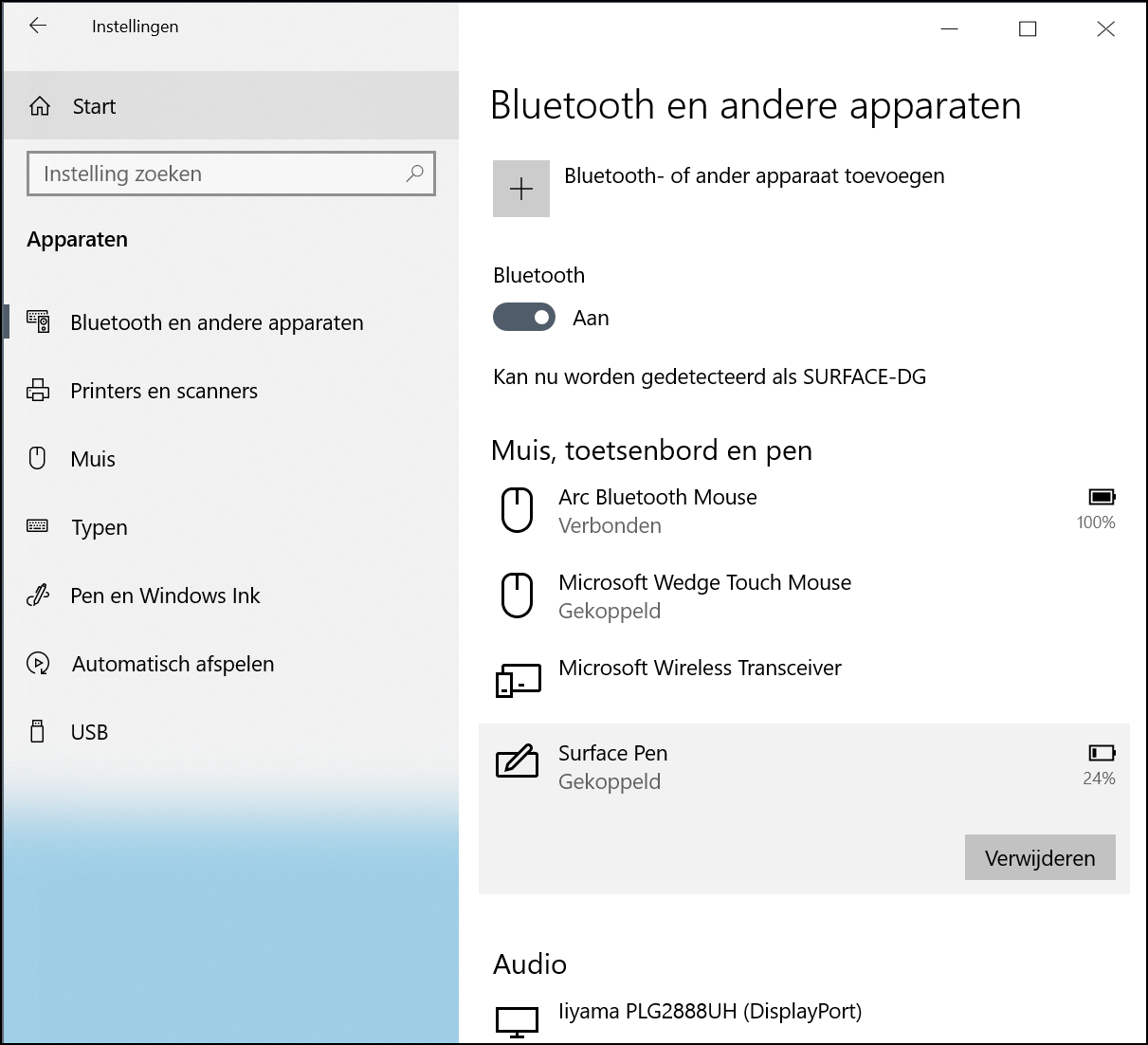Go back with the arrow icon
Screen dimensions: 1148x1045
38,27
